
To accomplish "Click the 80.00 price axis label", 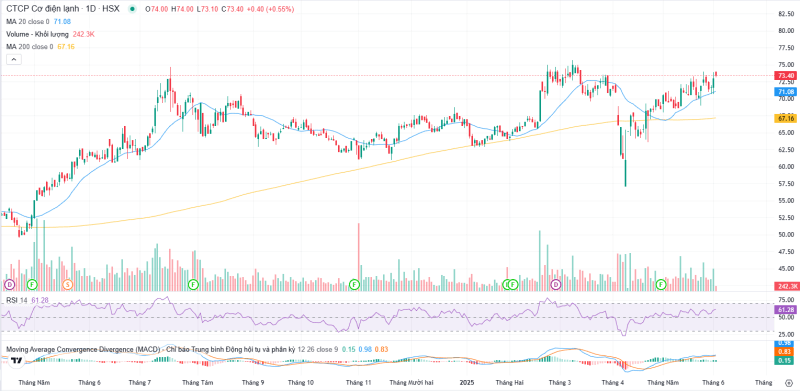I will [x=786, y=31].
